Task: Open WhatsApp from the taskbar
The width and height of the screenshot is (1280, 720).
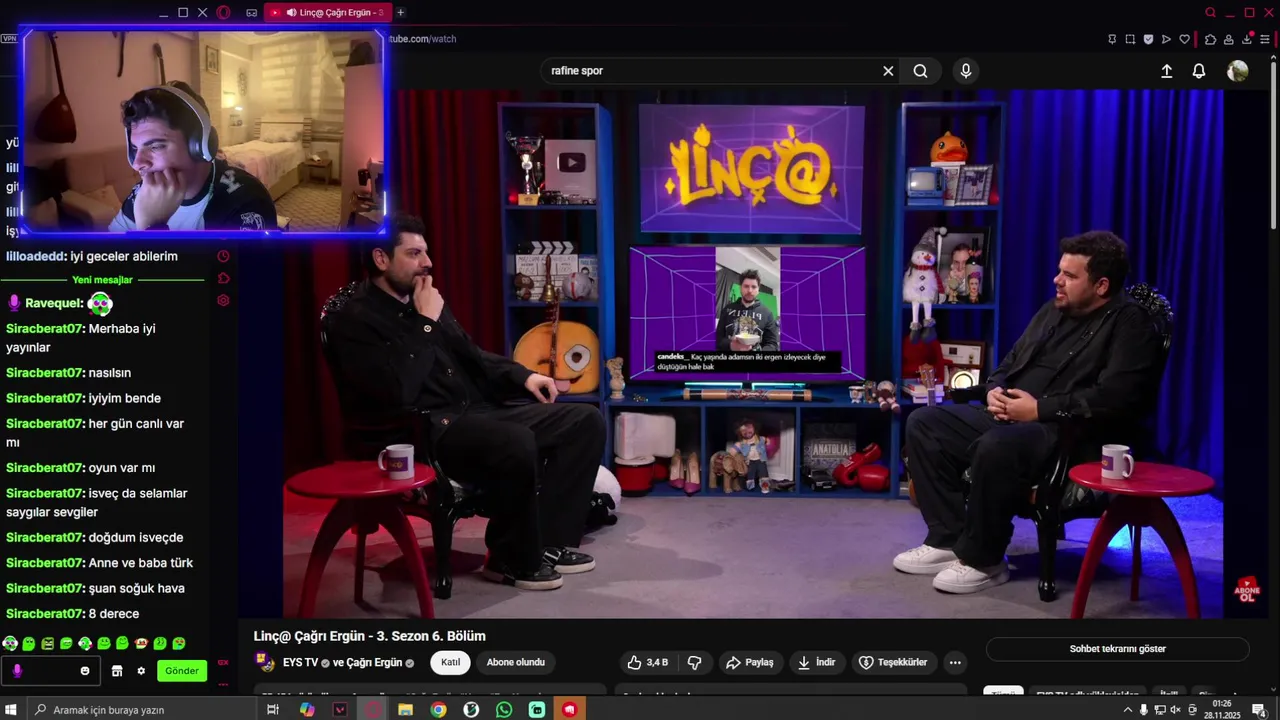Action: pyautogui.click(x=504, y=709)
